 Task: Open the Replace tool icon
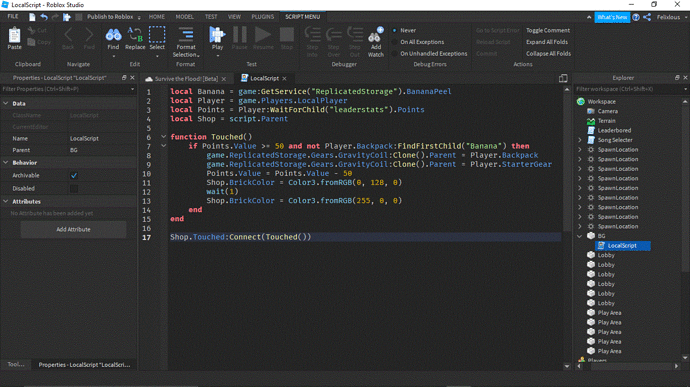135,34
